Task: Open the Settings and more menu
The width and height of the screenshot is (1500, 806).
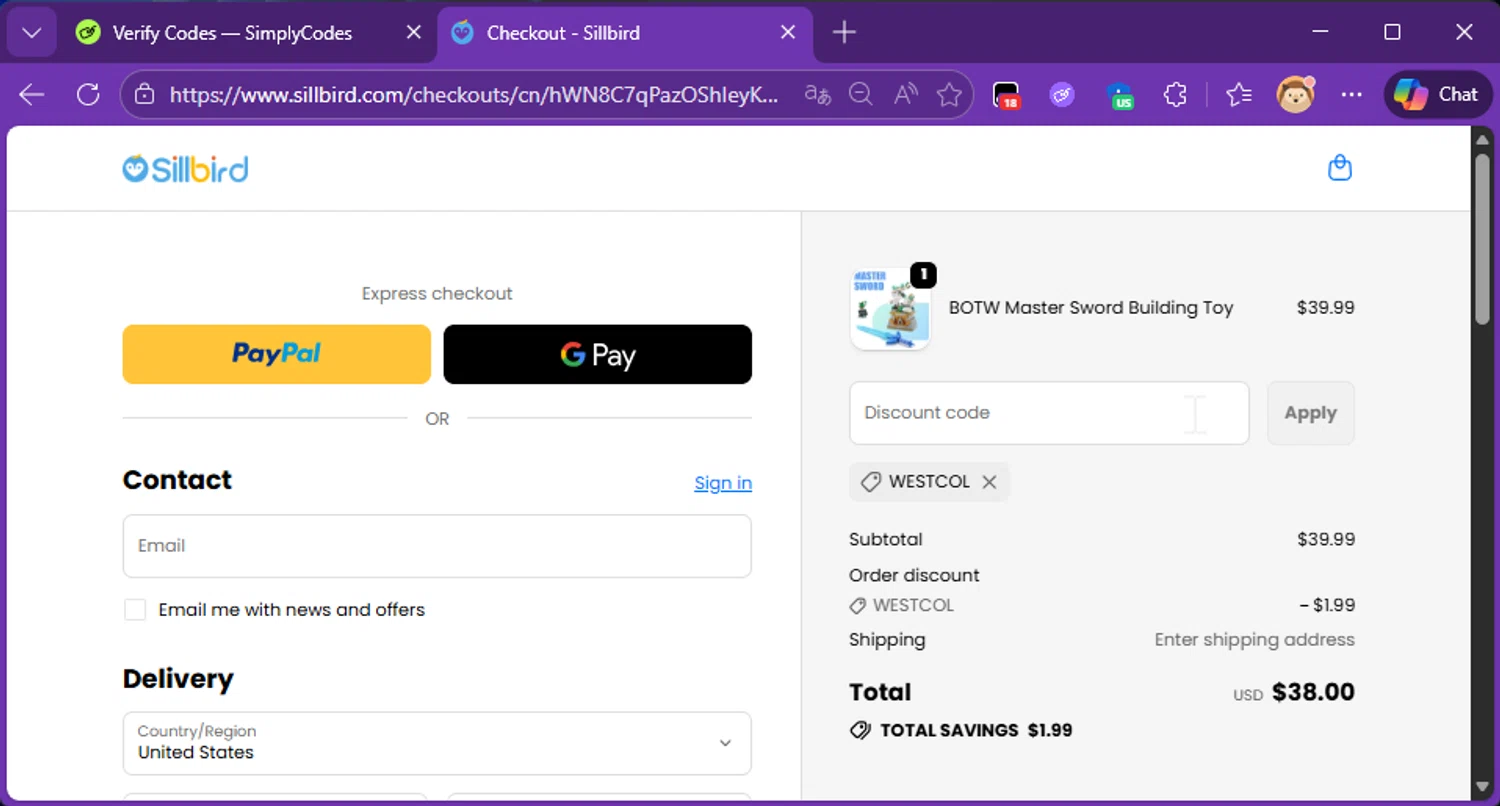Action: pos(1352,95)
